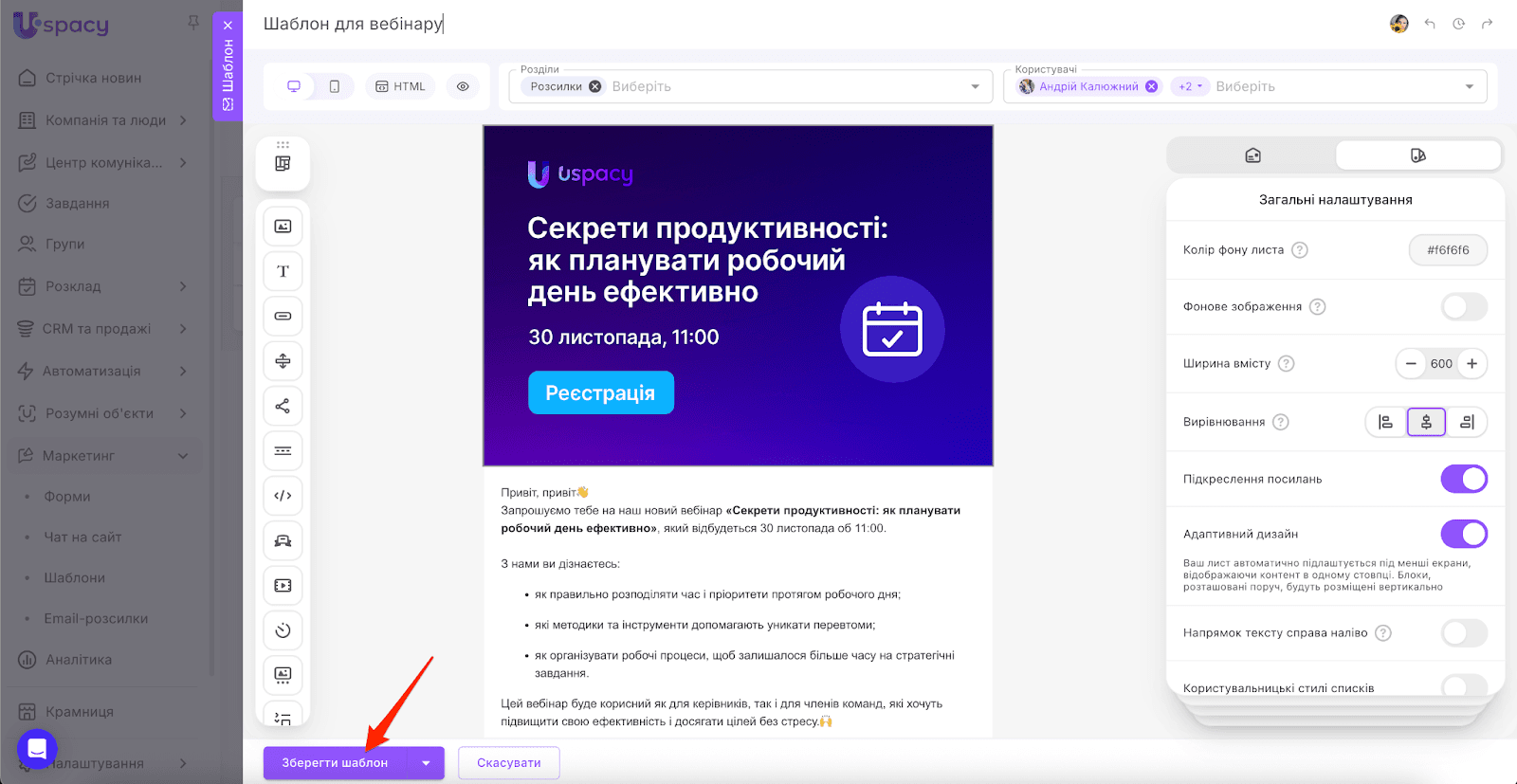Open the dropdown arrow beside Зберегти шаблон
Image resolution: width=1517 pixels, height=784 pixels.
(426, 763)
